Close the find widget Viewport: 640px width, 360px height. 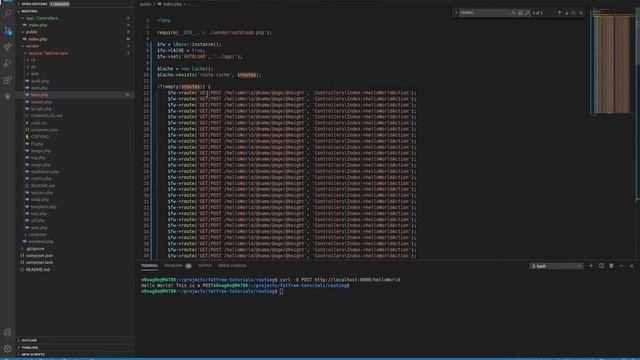pyautogui.click(x=581, y=13)
